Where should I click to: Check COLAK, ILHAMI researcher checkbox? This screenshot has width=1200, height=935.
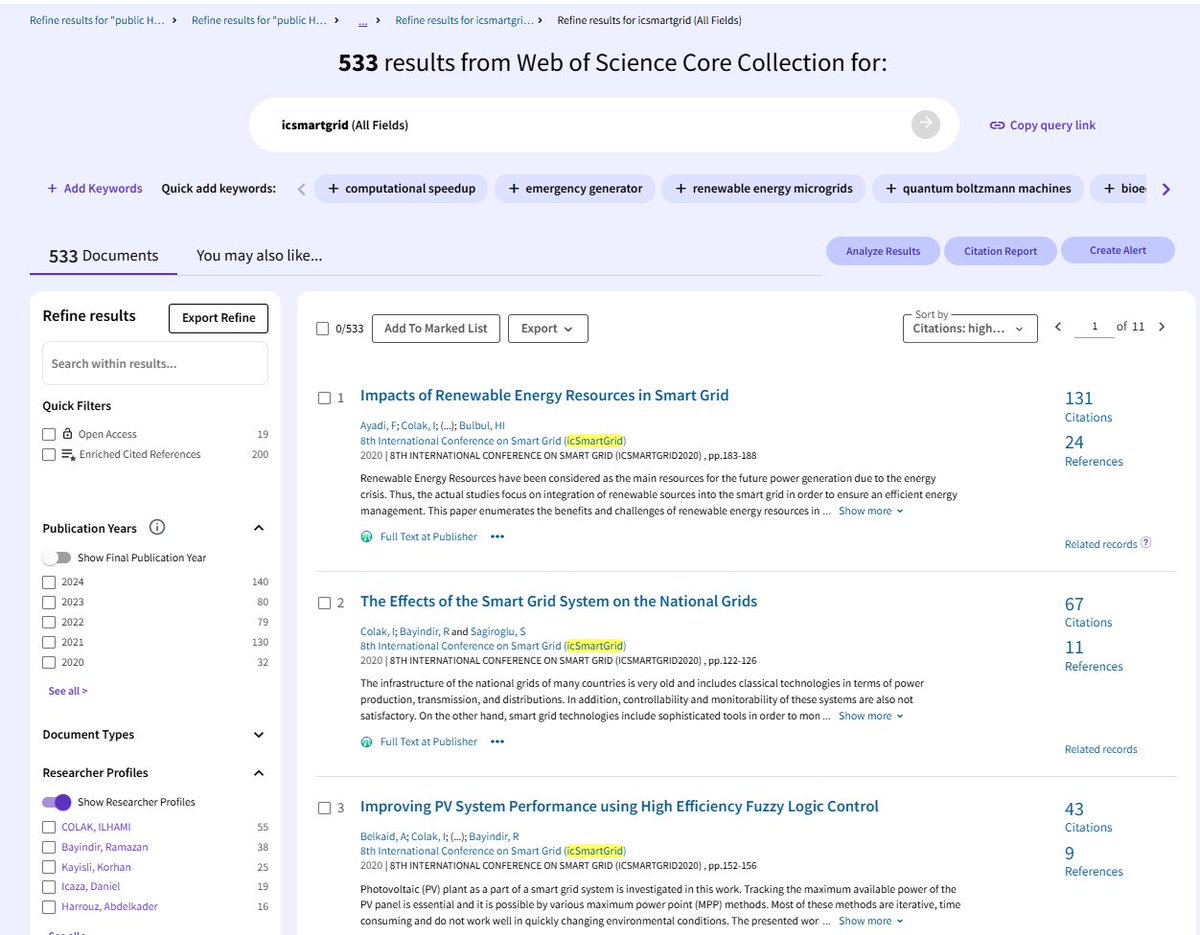[49, 827]
